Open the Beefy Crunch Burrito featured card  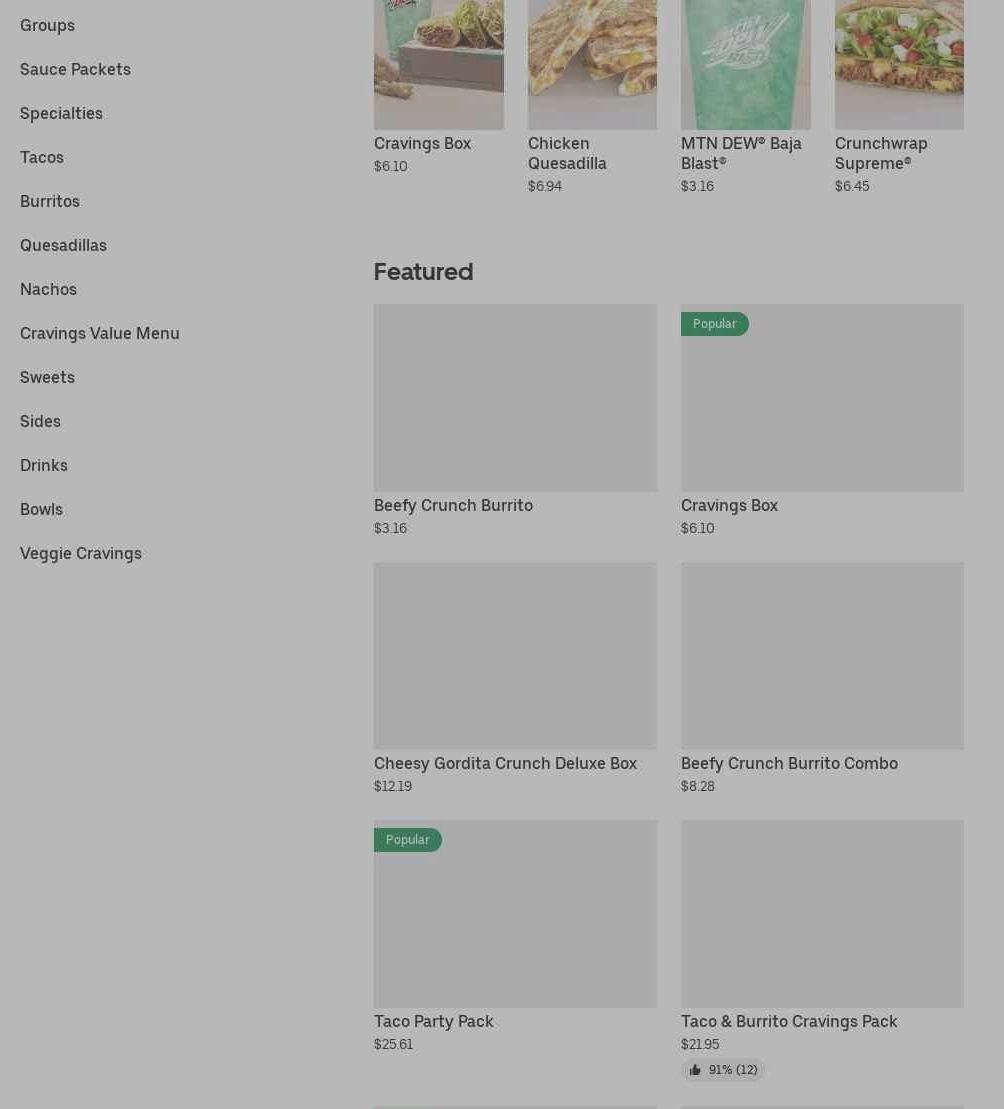point(515,420)
